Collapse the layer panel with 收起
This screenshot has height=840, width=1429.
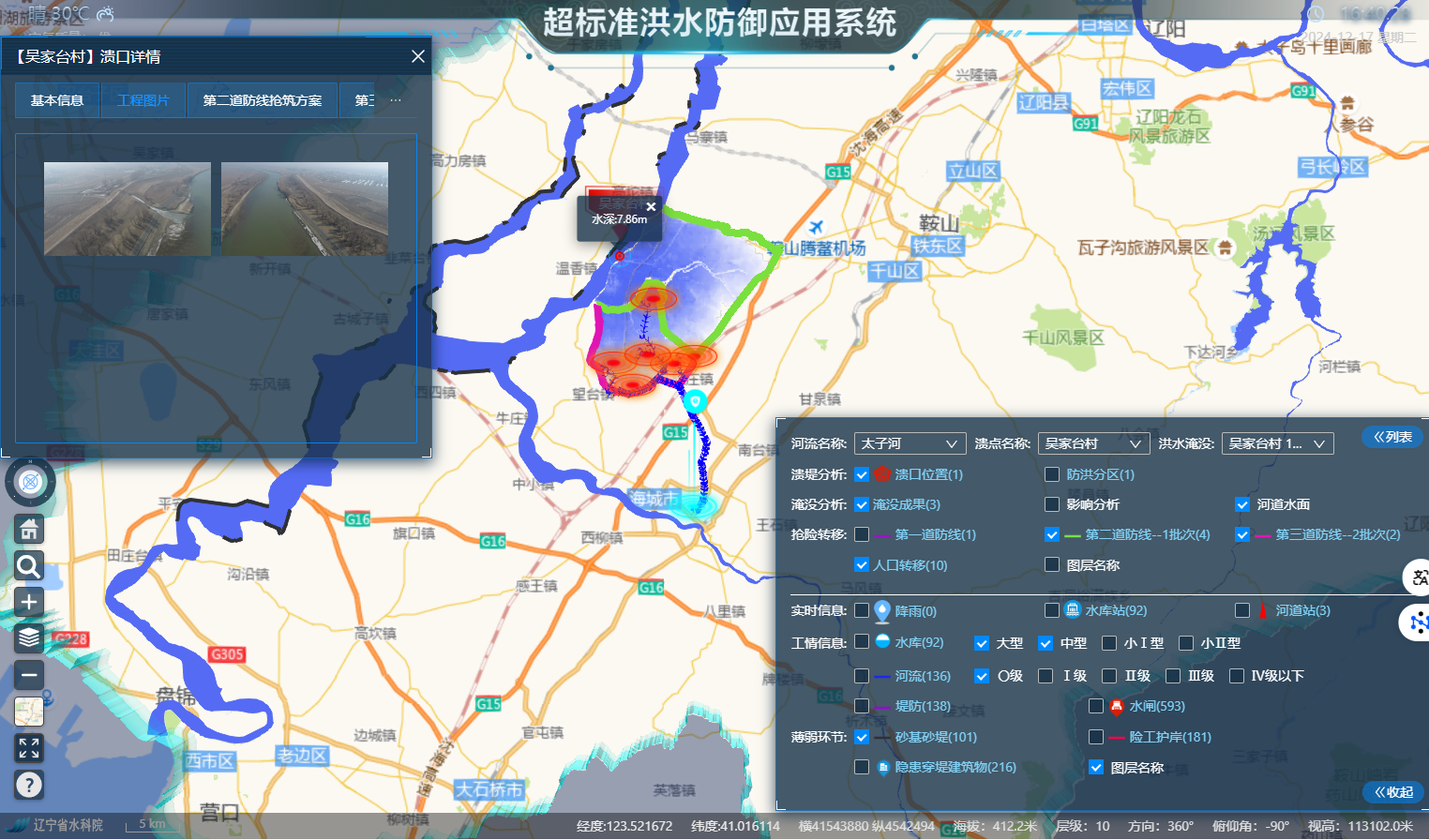pyautogui.click(x=1393, y=792)
